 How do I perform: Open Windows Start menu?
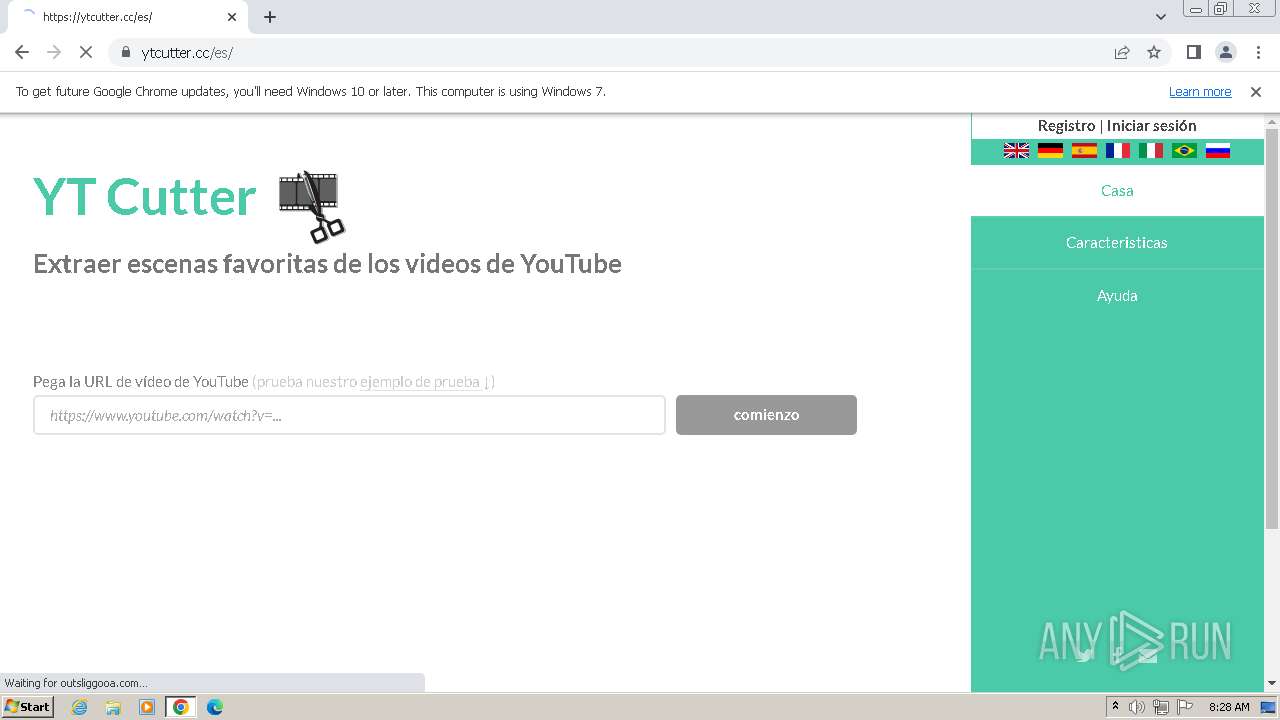[28, 706]
